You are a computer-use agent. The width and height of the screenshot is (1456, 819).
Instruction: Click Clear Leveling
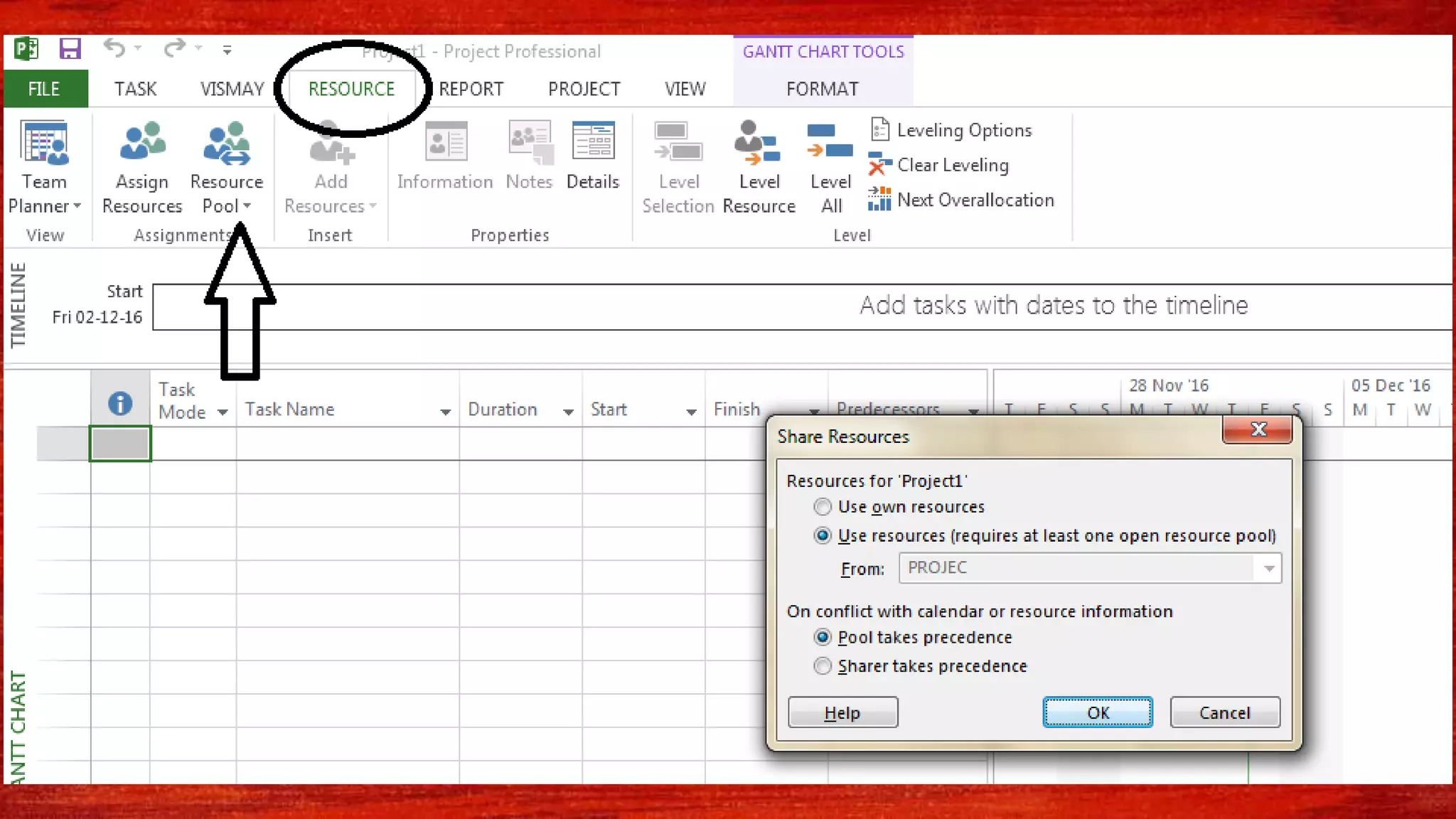[951, 165]
